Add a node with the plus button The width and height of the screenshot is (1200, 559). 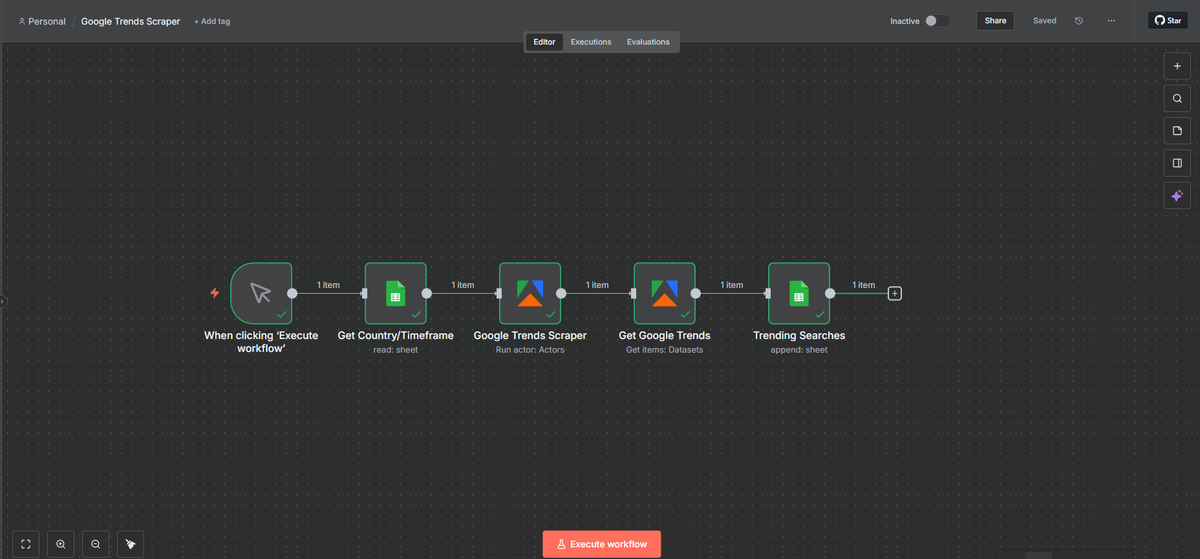pyautogui.click(x=1177, y=66)
